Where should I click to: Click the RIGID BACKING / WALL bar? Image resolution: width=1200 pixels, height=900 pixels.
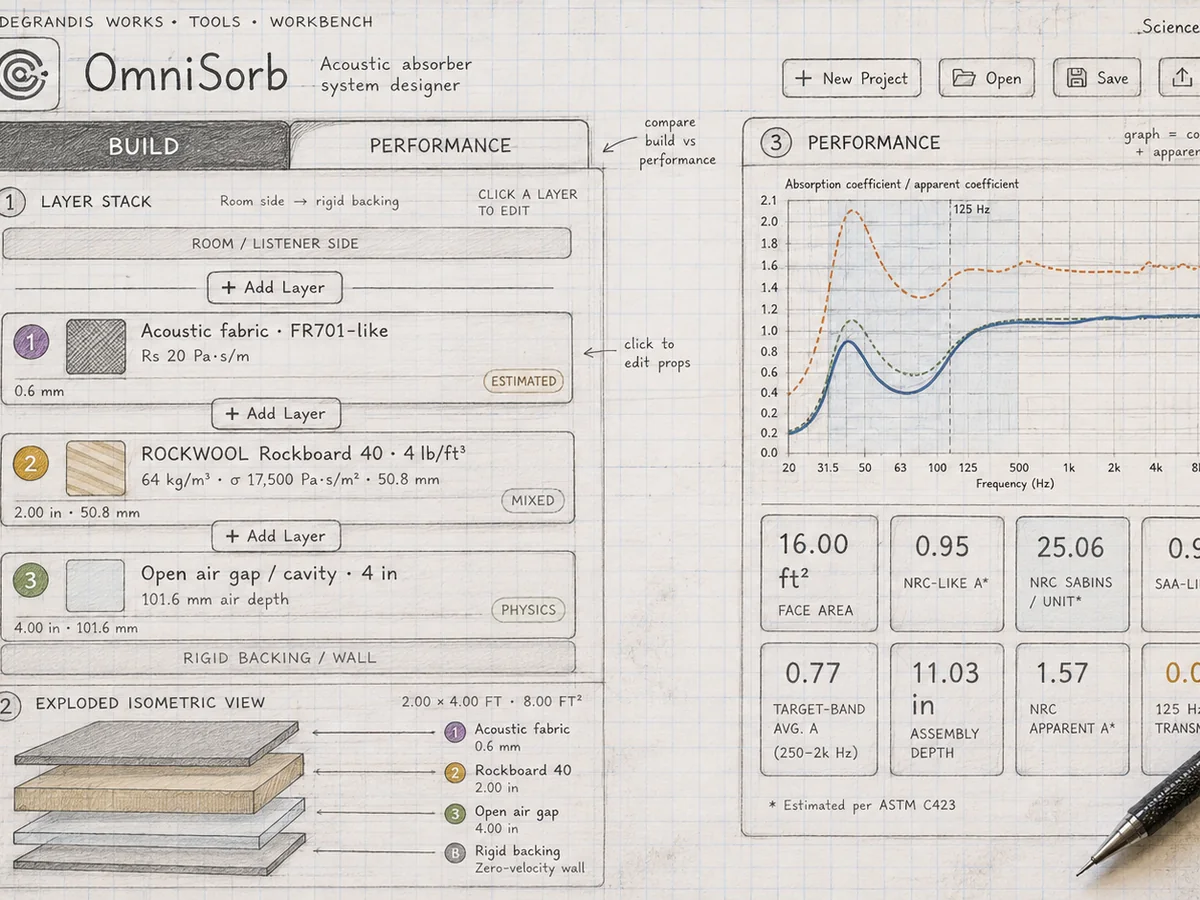(288, 658)
